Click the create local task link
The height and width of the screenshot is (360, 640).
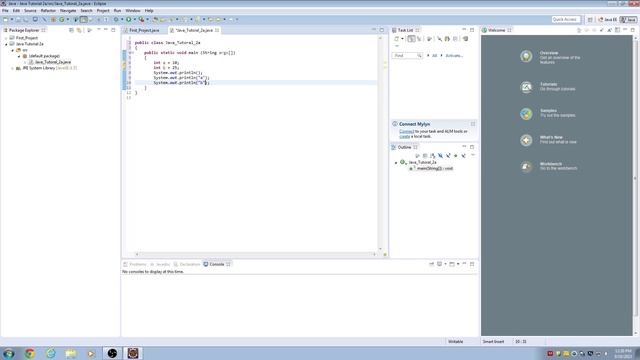pos(404,136)
